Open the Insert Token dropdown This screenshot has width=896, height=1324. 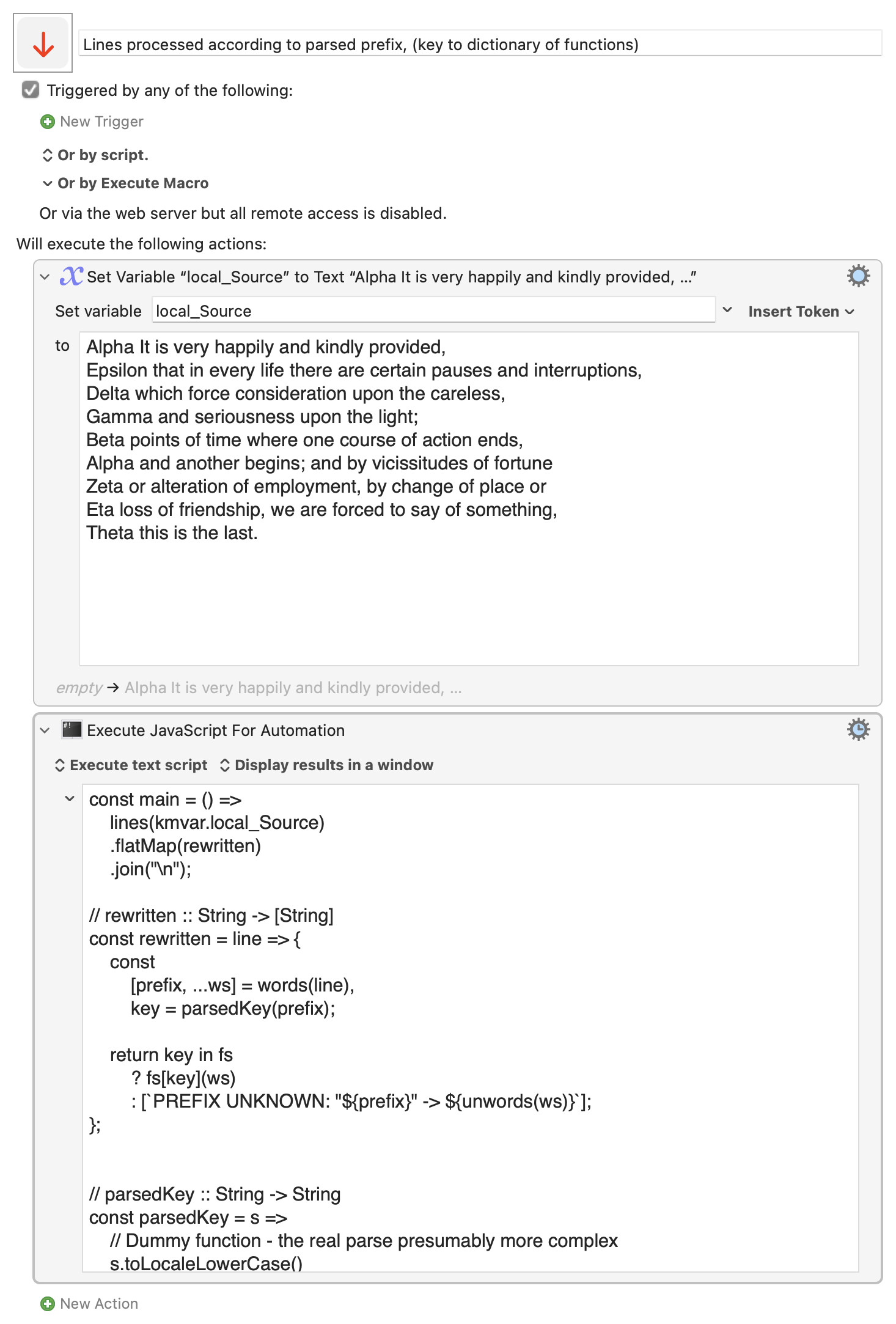coord(801,311)
